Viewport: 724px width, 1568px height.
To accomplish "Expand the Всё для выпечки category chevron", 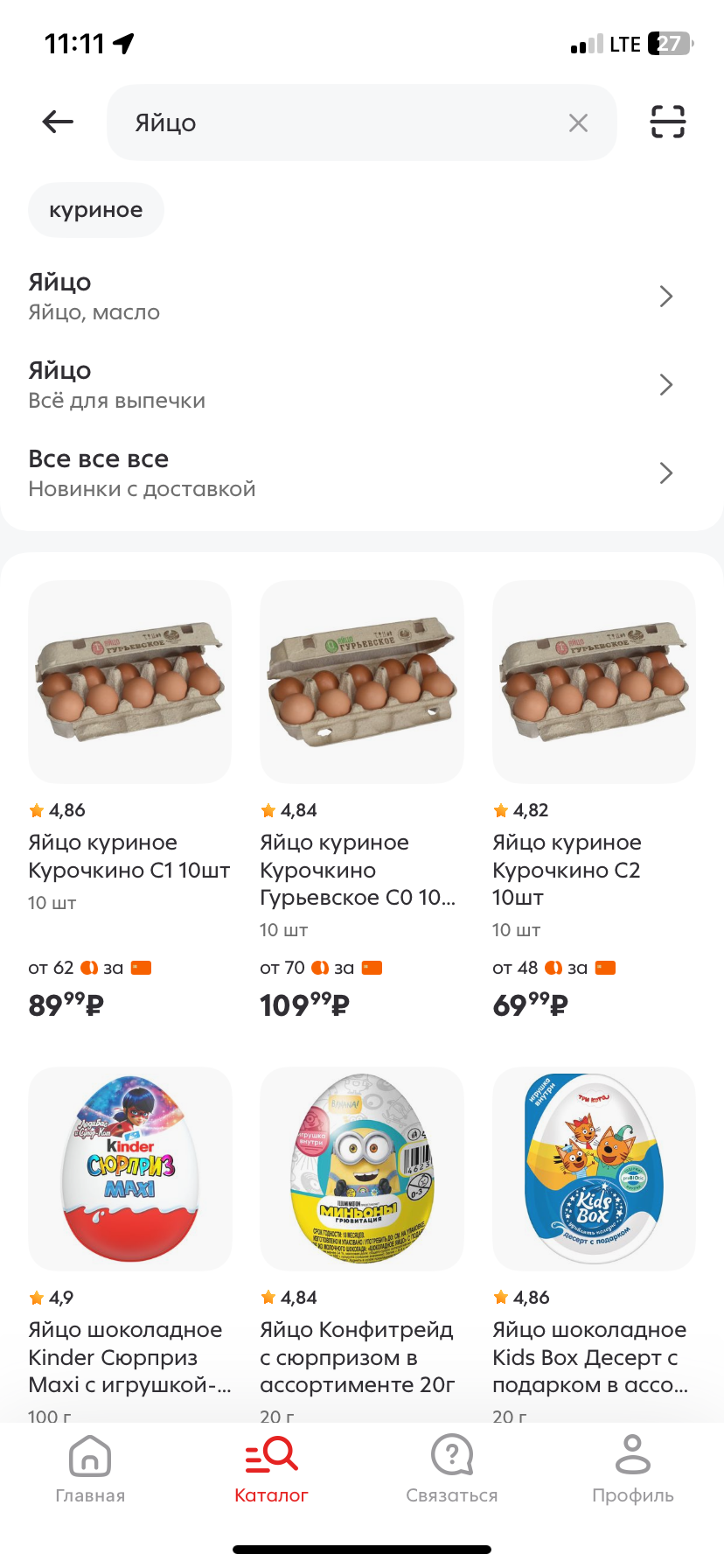I will [x=666, y=385].
